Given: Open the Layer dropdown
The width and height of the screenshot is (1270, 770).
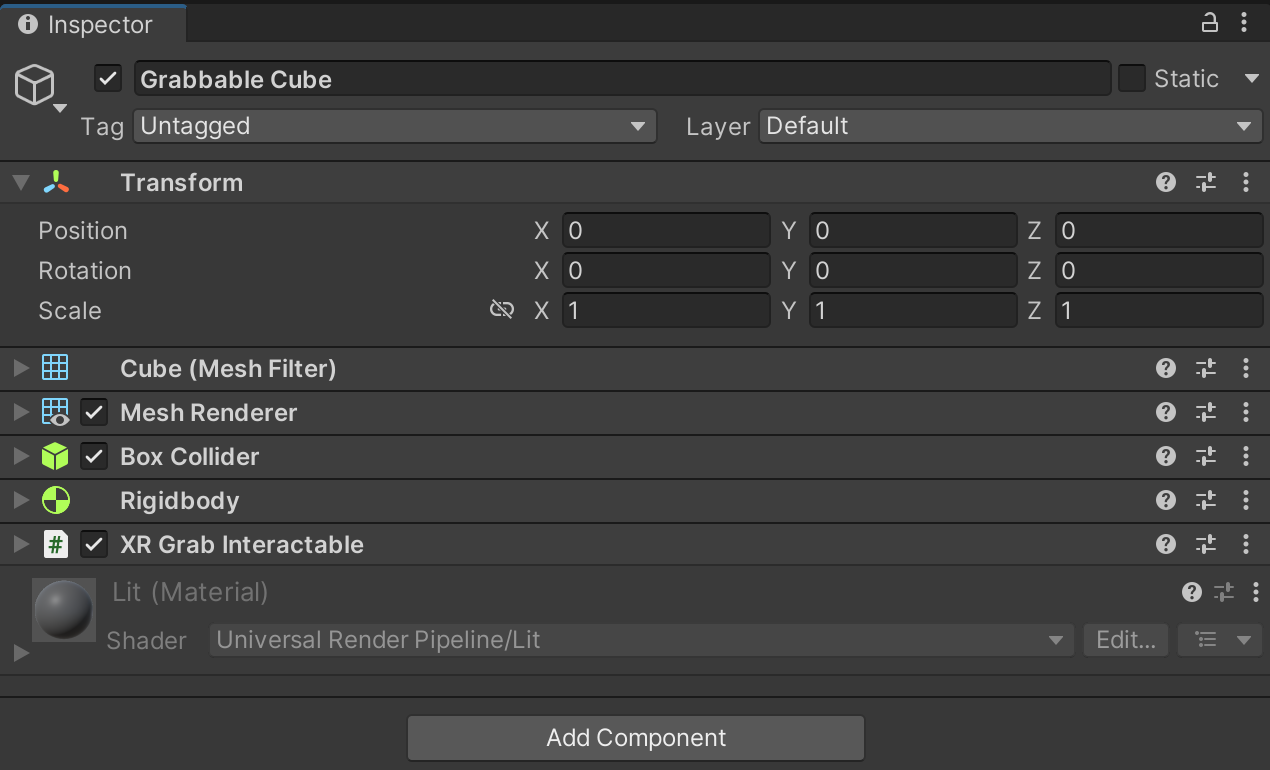Looking at the screenshot, I should [x=1010, y=126].
